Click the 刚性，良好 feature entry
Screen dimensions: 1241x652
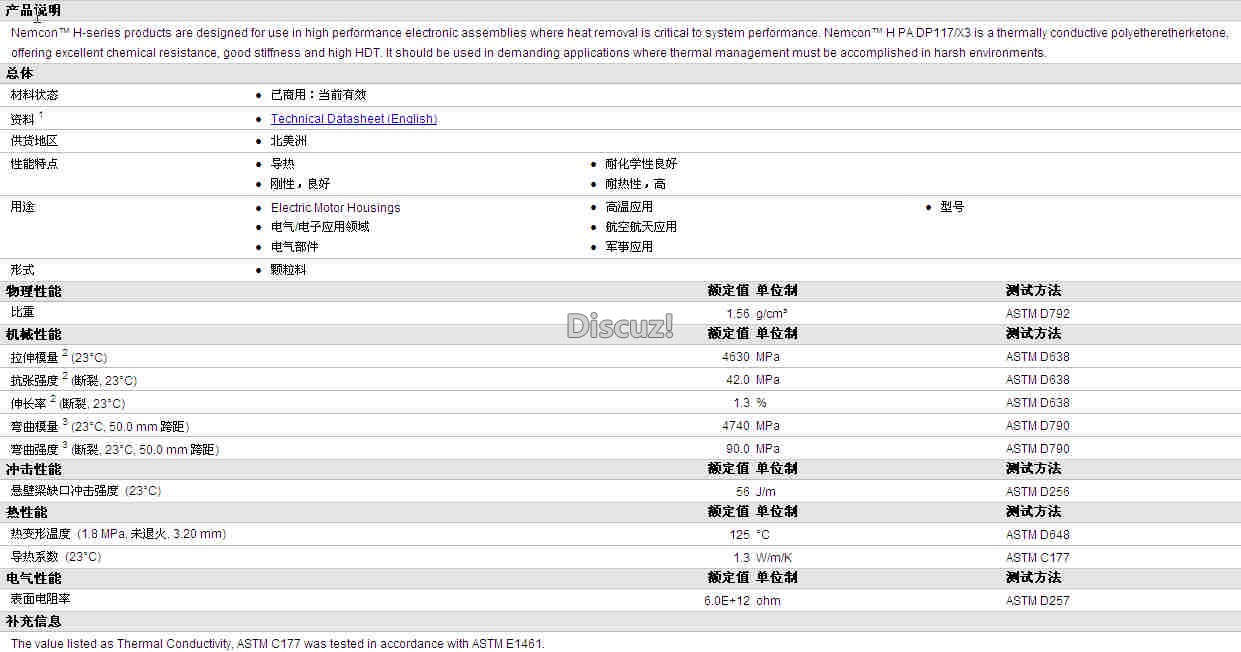(300, 184)
